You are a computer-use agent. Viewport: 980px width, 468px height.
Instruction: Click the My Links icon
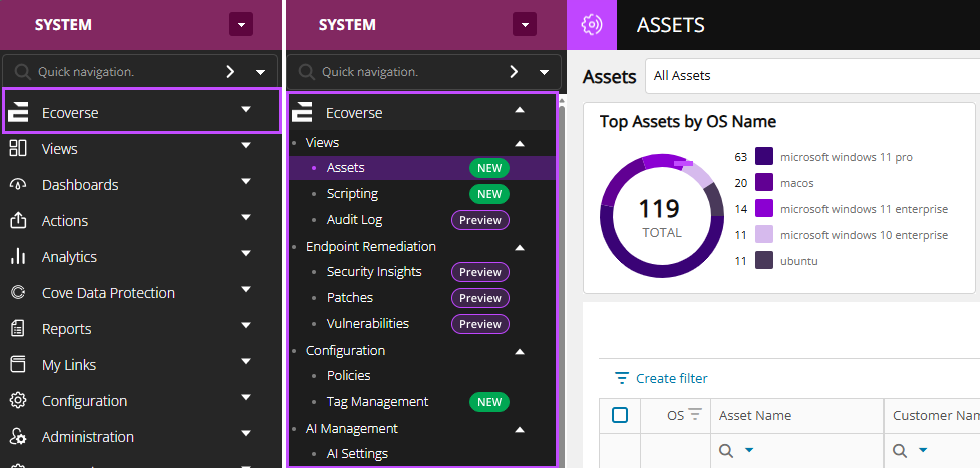18,364
